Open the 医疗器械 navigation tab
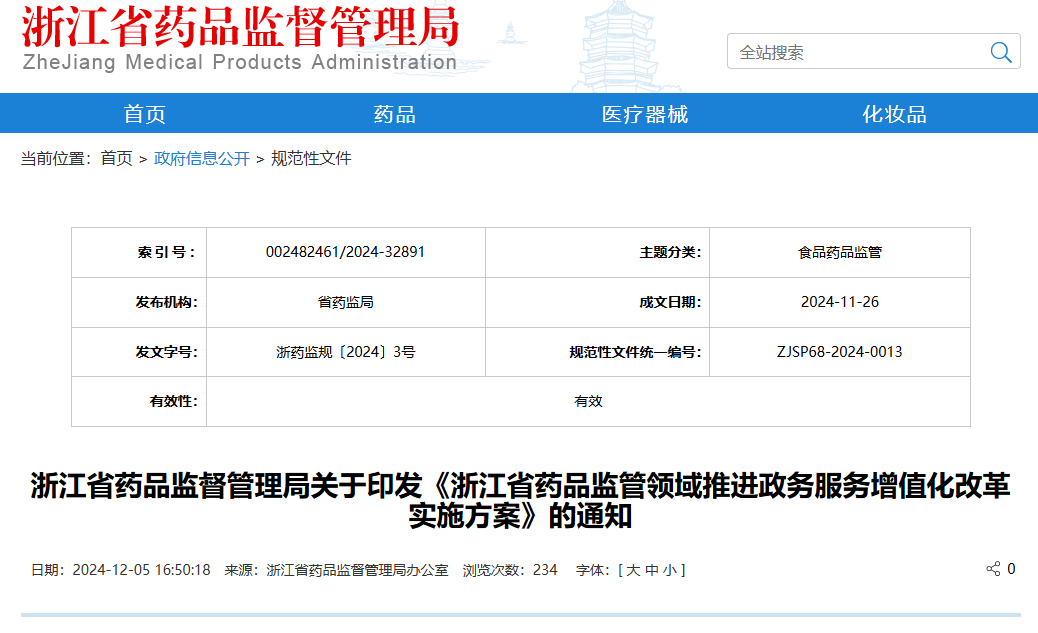 point(644,114)
